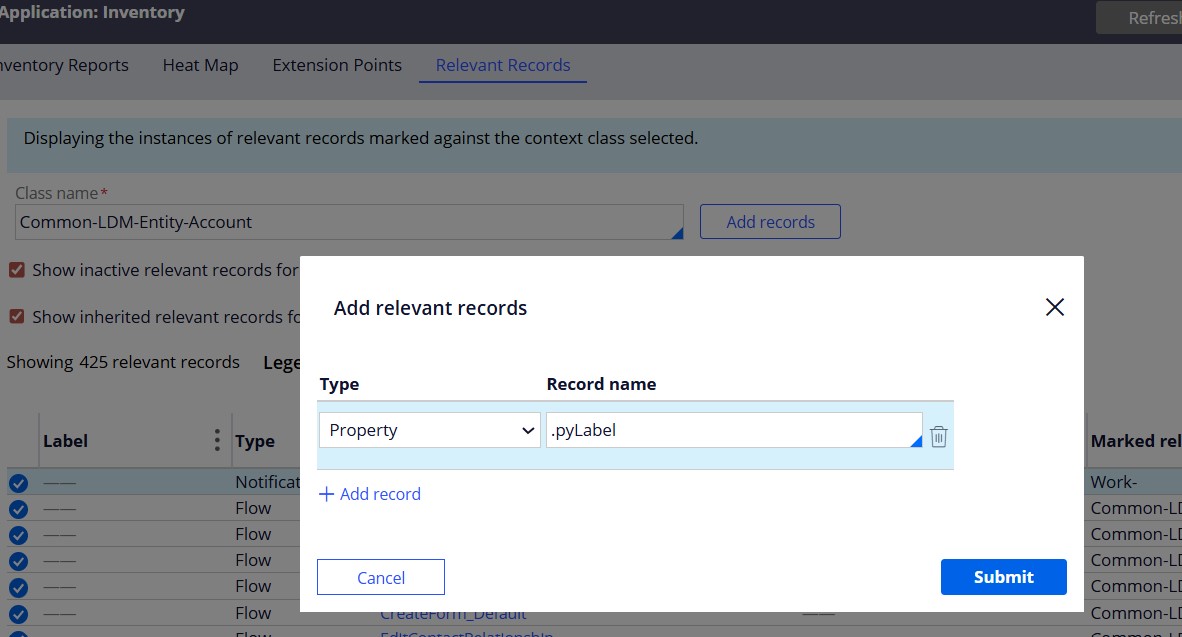Switch to the Heat Map tab
Viewport: 1182px width, 637px height.
[200, 65]
